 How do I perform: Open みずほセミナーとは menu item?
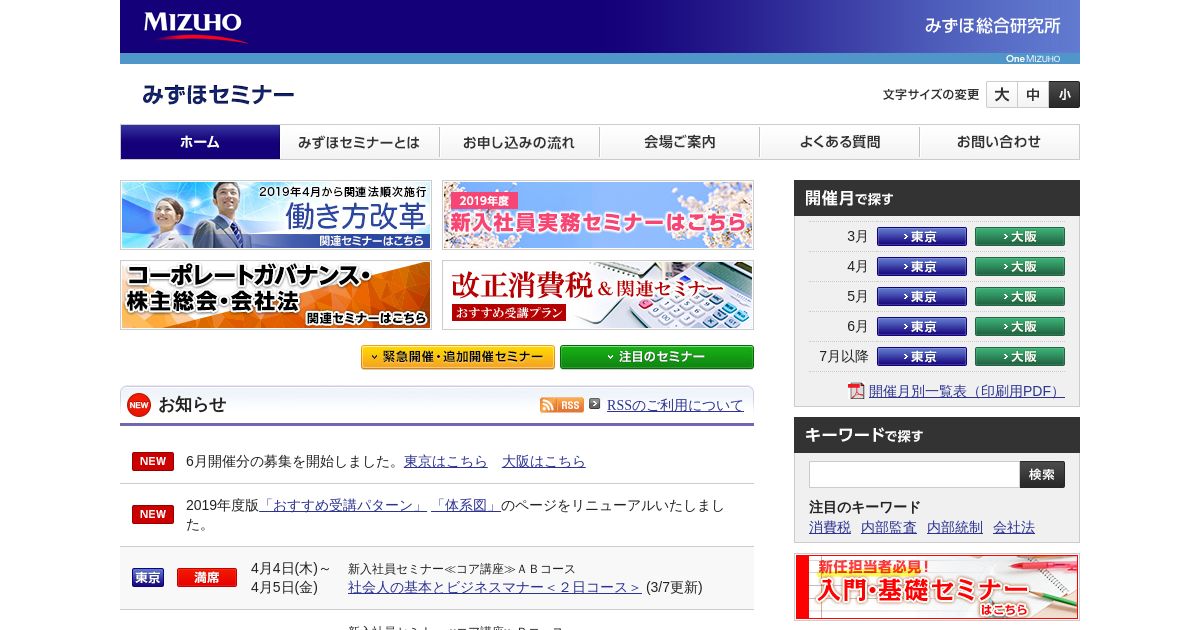[x=359, y=142]
